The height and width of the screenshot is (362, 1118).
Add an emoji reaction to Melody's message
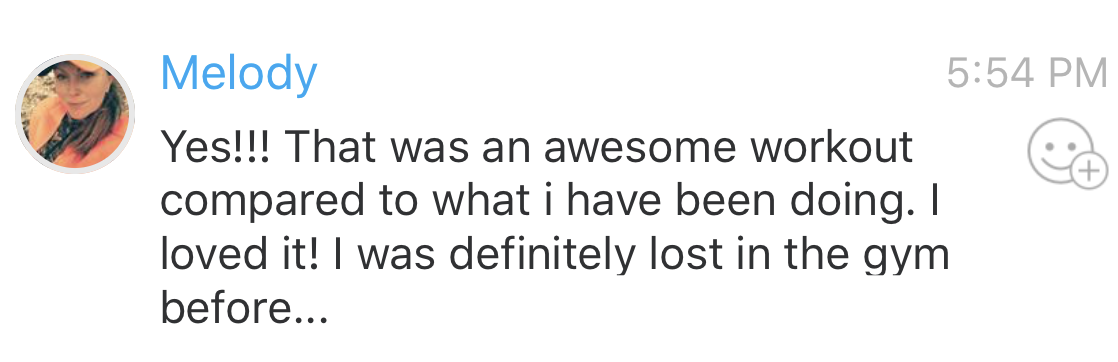coord(1067,153)
